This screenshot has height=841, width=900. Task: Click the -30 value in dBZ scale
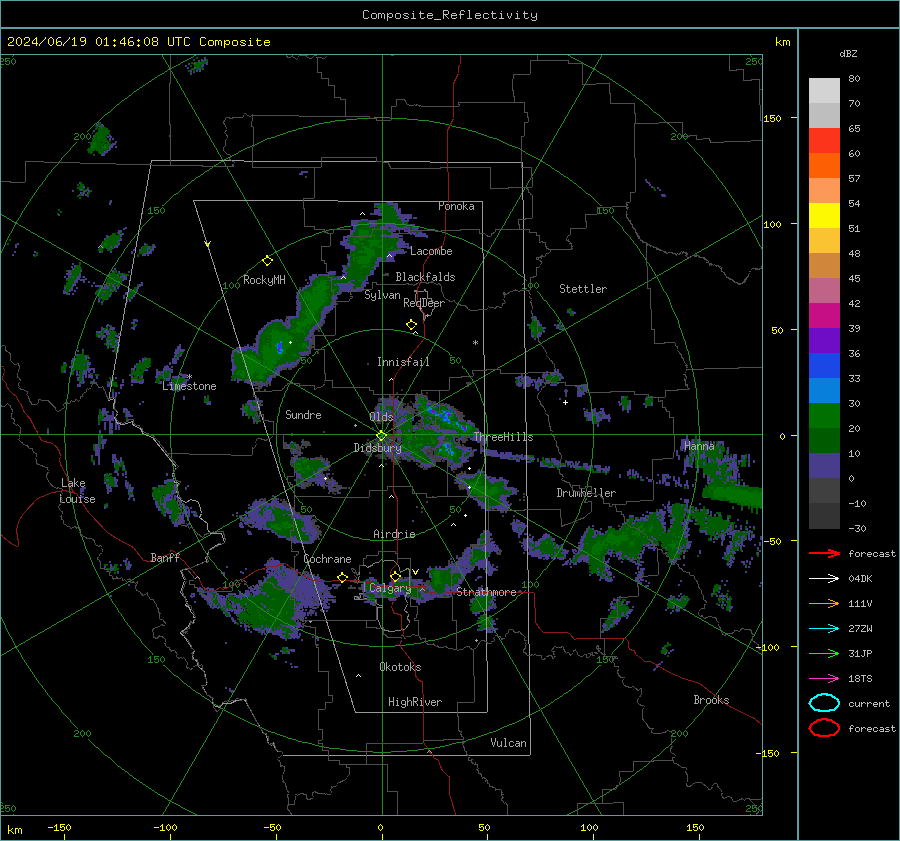point(857,528)
